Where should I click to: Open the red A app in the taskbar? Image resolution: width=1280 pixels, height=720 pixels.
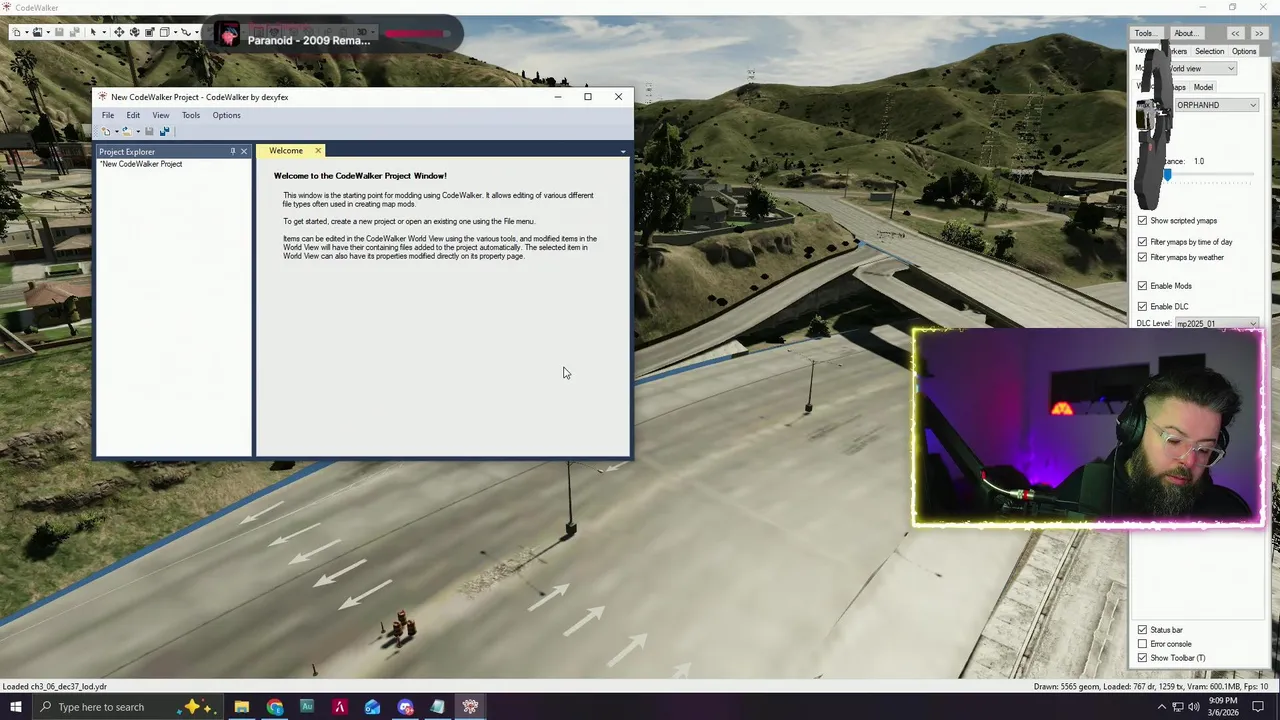(340, 707)
